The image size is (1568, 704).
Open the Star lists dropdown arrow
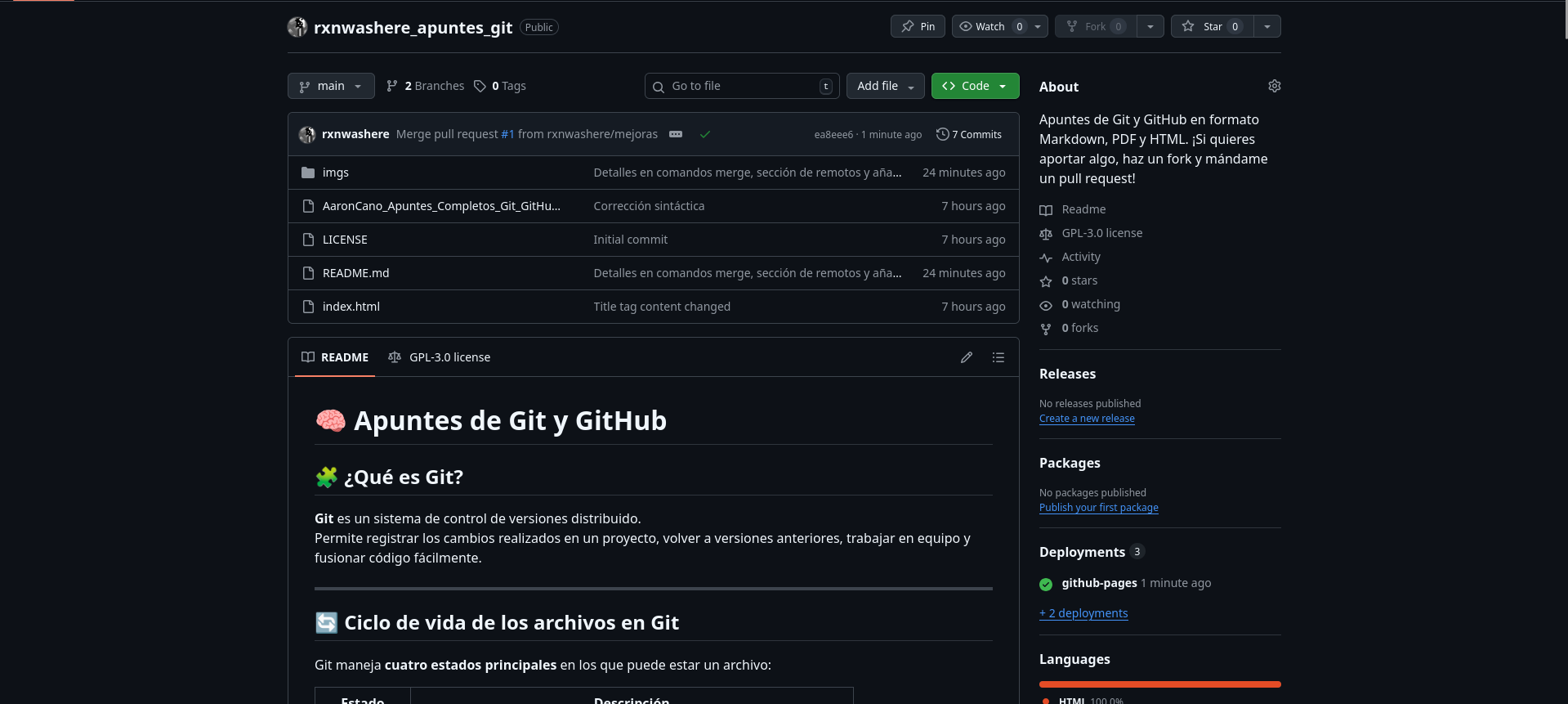(1267, 26)
